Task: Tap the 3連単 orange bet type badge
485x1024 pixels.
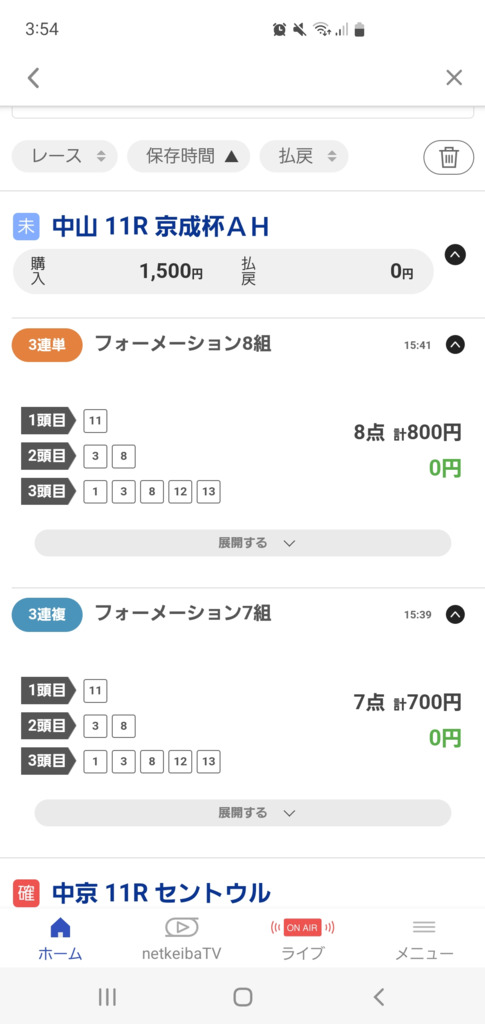Action: 47,345
